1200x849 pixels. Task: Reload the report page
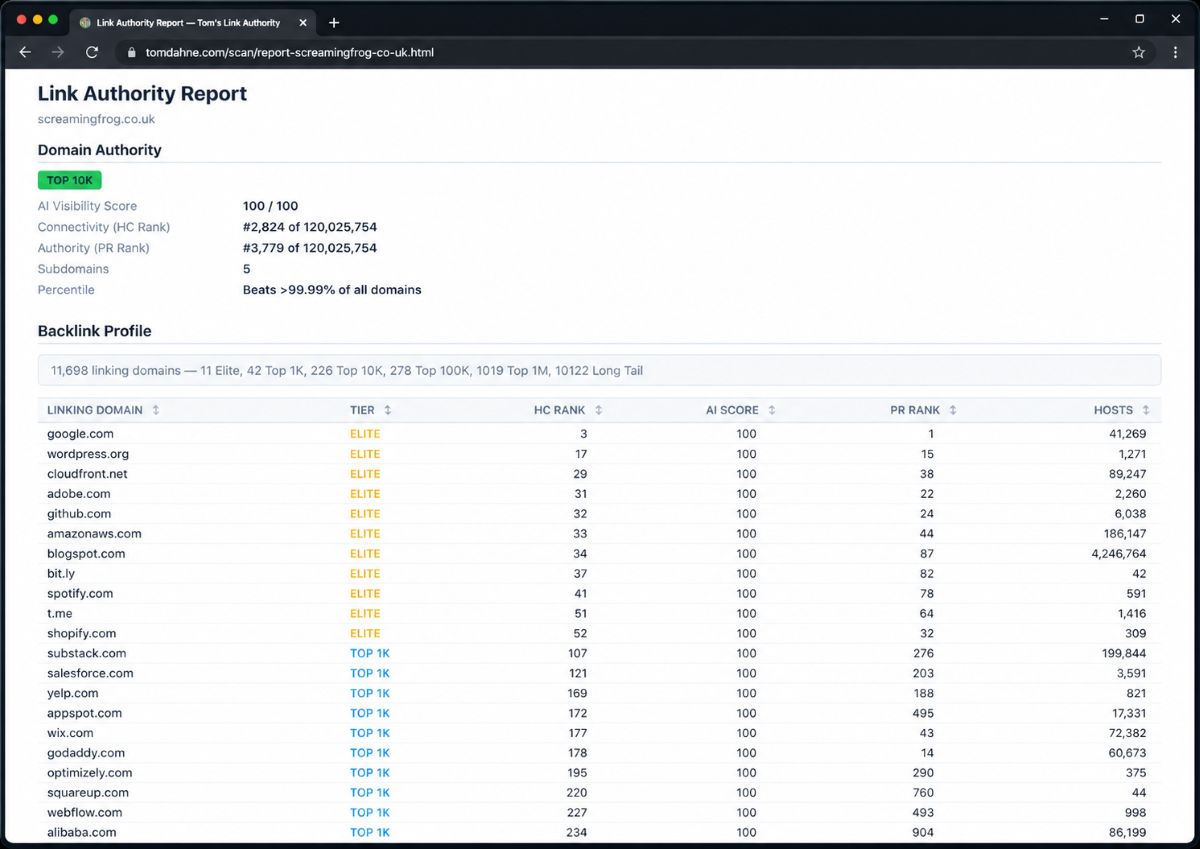(x=91, y=52)
